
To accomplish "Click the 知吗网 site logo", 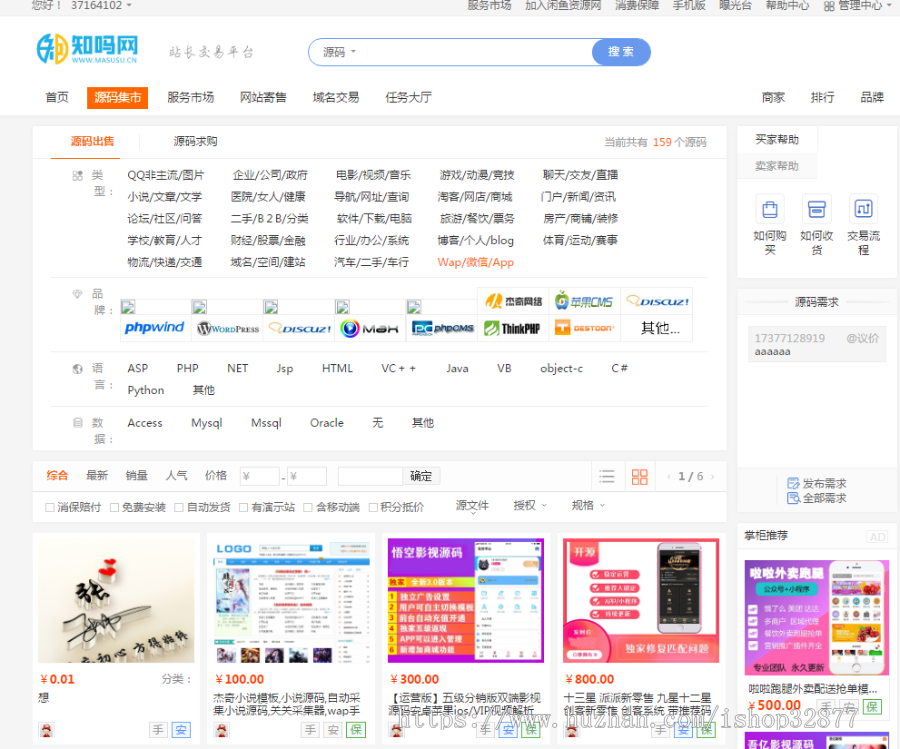I will [87, 49].
